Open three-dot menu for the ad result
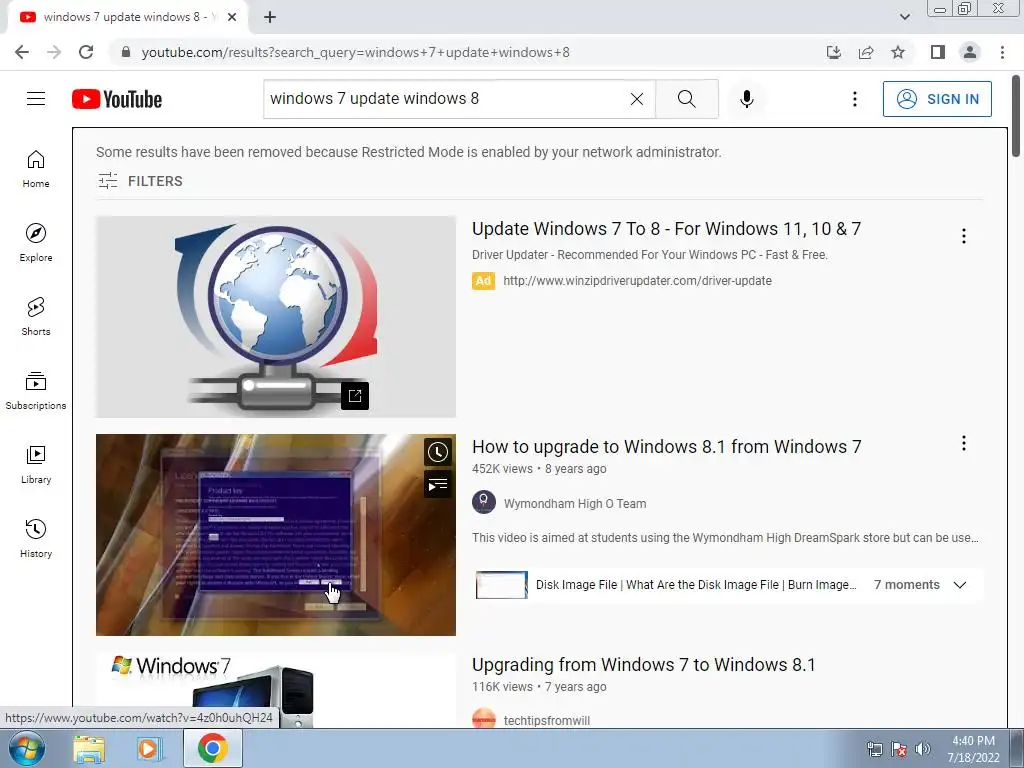 (963, 236)
